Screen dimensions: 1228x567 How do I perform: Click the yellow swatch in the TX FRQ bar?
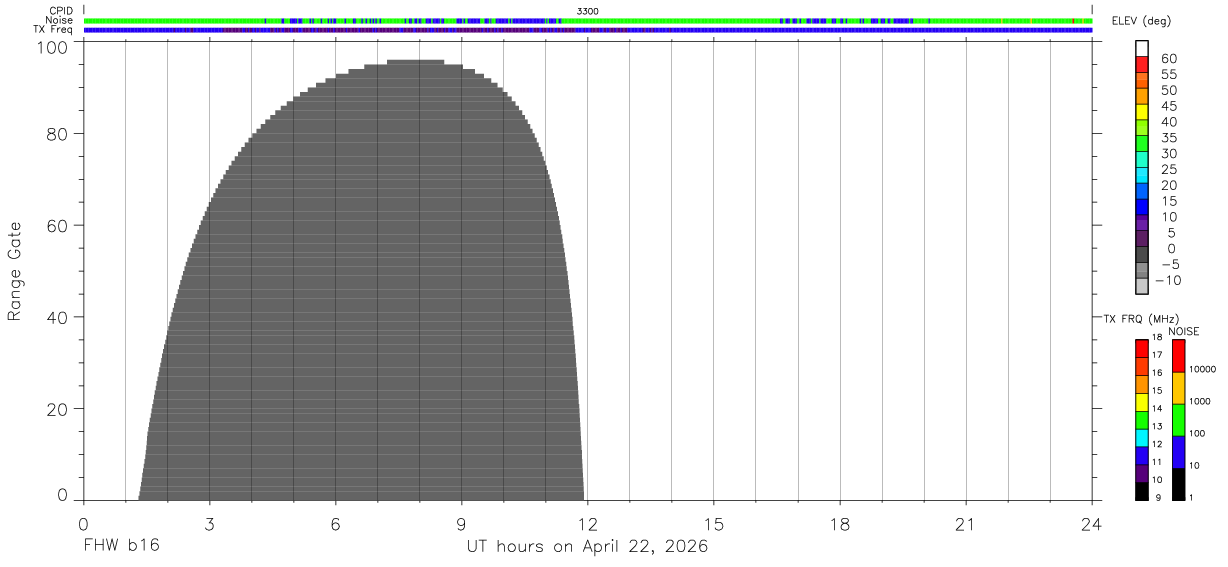click(x=1142, y=403)
